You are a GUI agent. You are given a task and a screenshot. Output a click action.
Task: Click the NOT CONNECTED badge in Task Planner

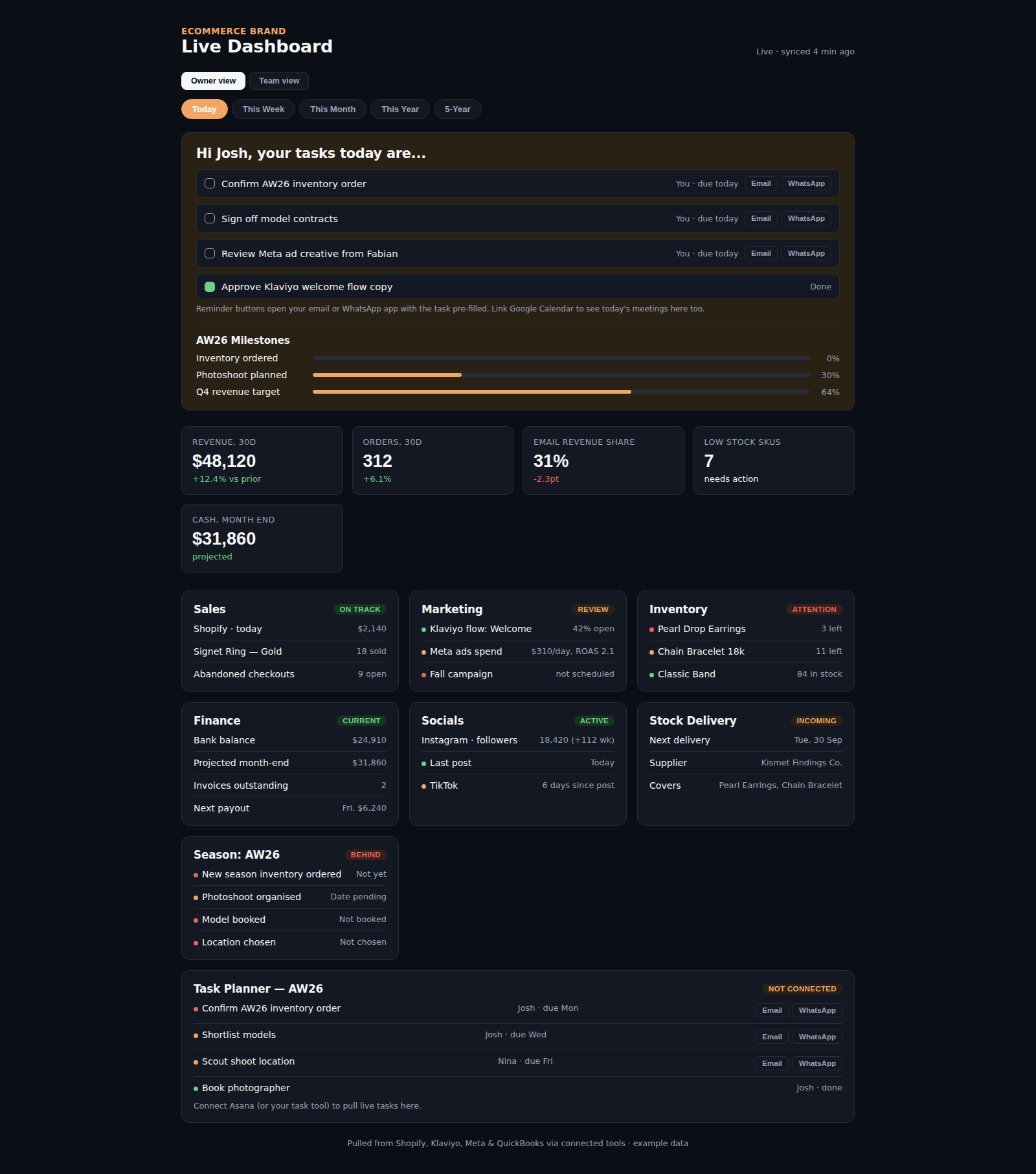tap(802, 989)
